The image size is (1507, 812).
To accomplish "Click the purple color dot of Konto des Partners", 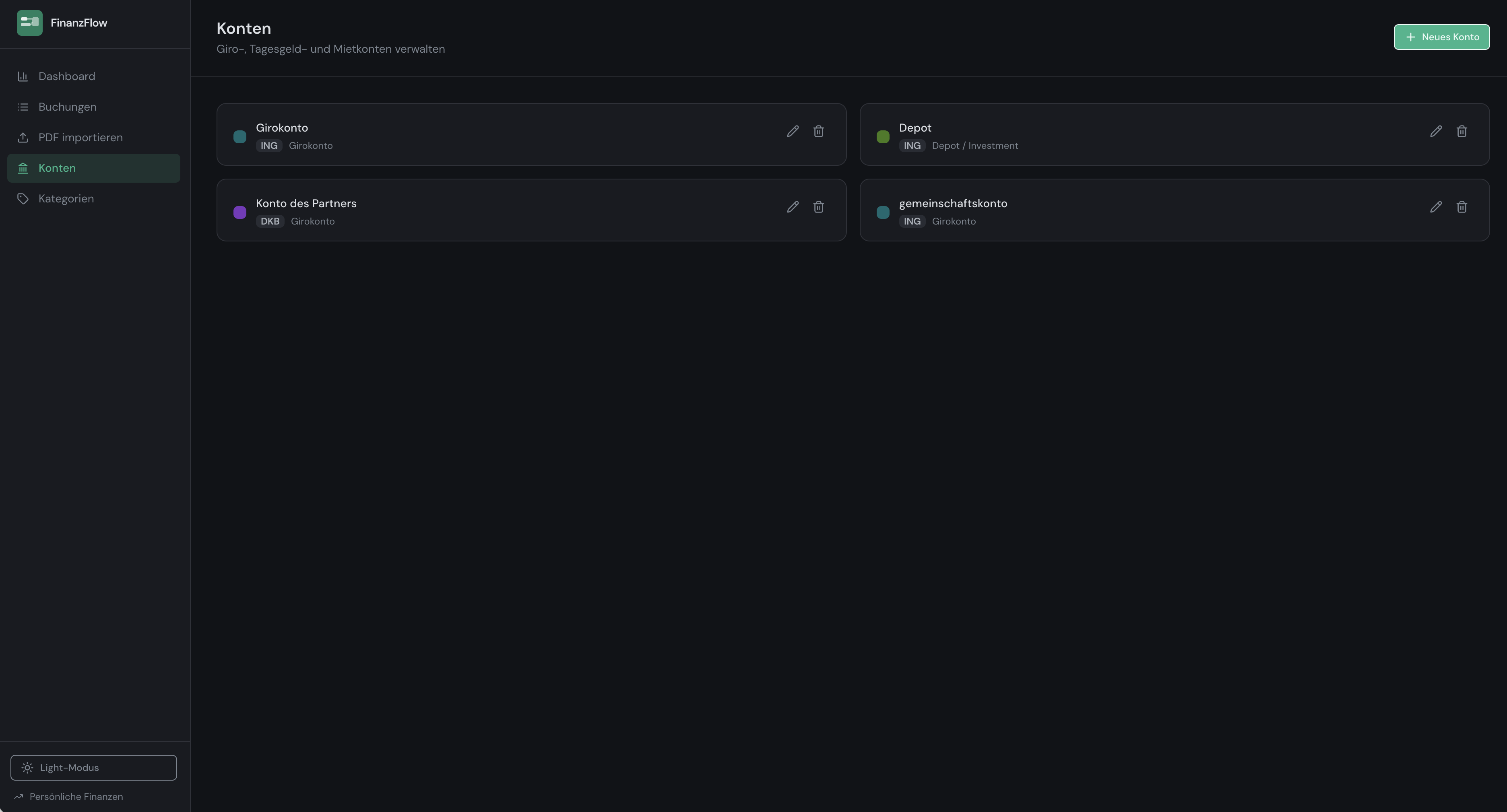I will (x=239, y=212).
